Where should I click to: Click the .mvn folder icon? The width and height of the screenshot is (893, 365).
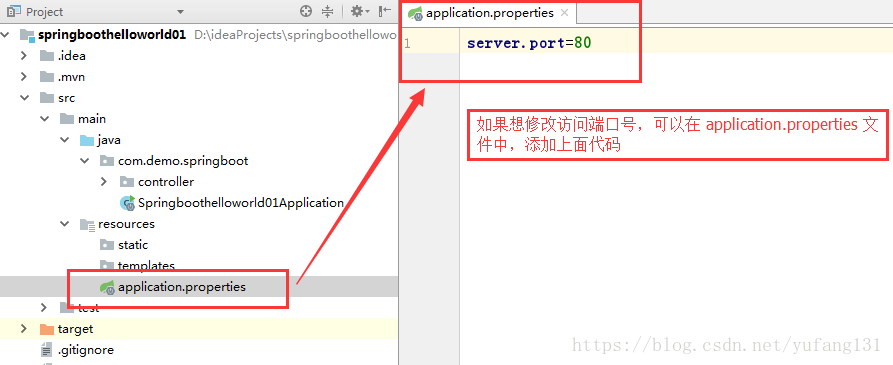click(x=47, y=77)
